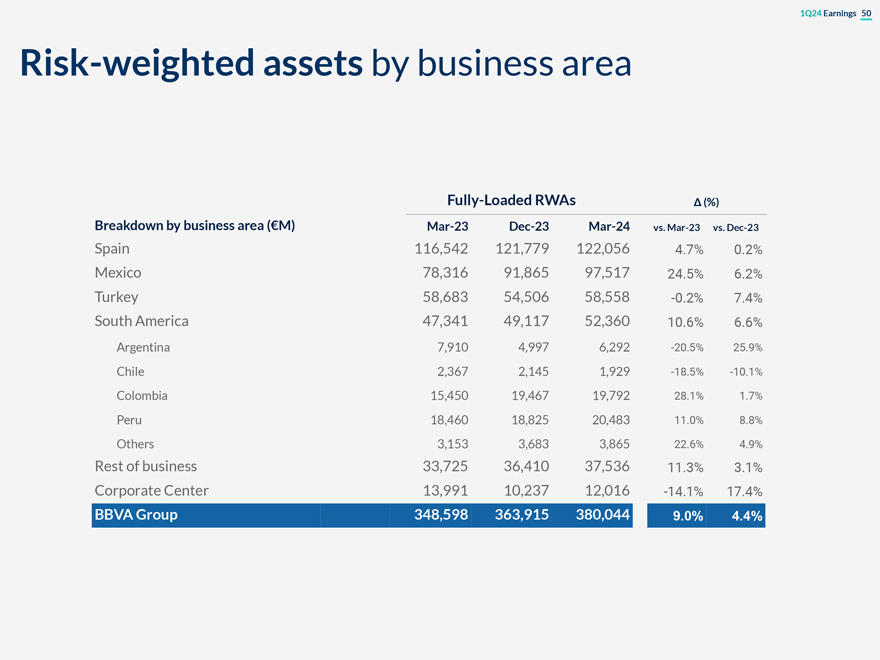Click Chile's -18.5% change value
880x660 pixels.
pyautogui.click(x=686, y=372)
